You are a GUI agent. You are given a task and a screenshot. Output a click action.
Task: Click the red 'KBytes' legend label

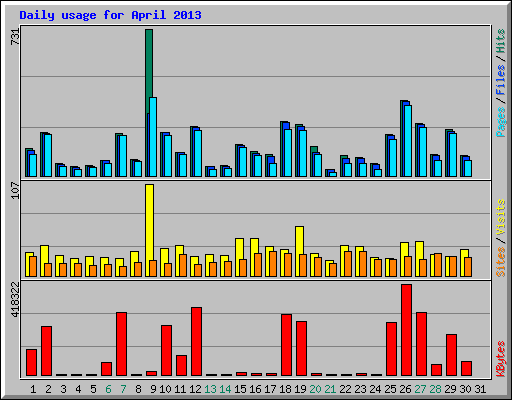click(500, 359)
